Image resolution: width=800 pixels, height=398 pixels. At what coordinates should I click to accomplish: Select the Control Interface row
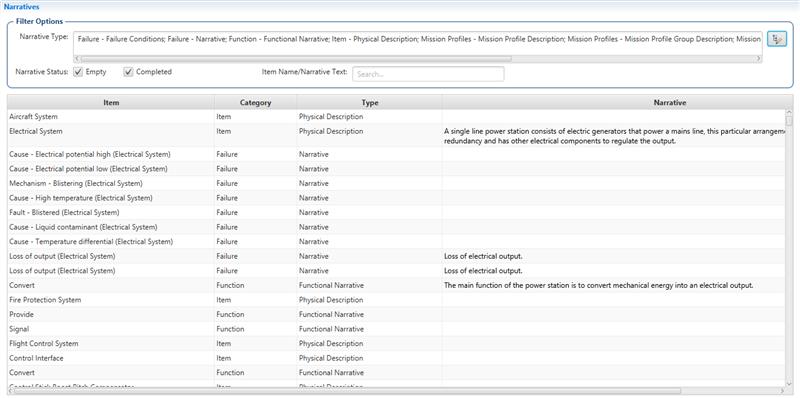click(396, 358)
